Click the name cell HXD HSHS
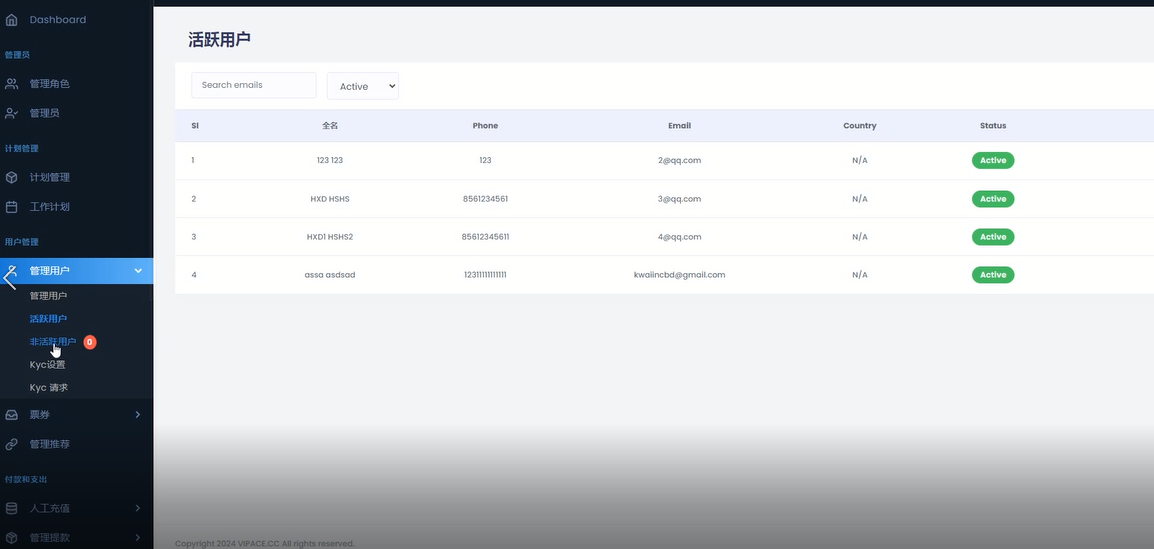The image size is (1154, 549). (x=330, y=199)
